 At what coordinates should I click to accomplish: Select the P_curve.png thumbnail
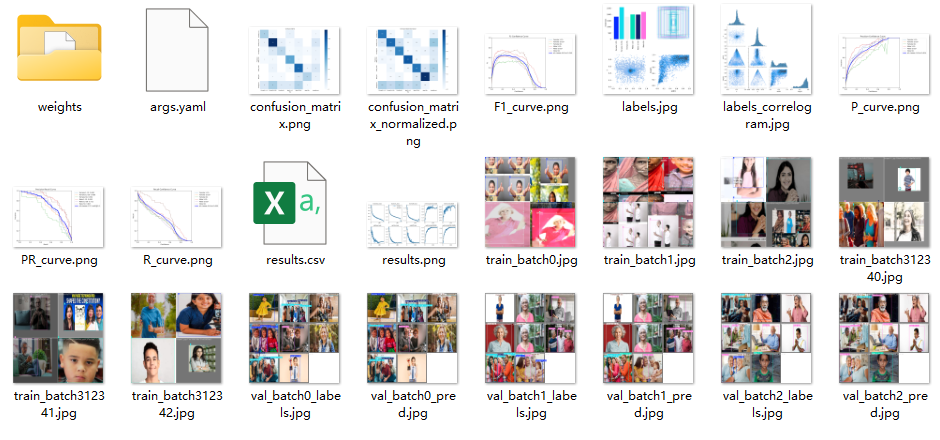point(884,64)
